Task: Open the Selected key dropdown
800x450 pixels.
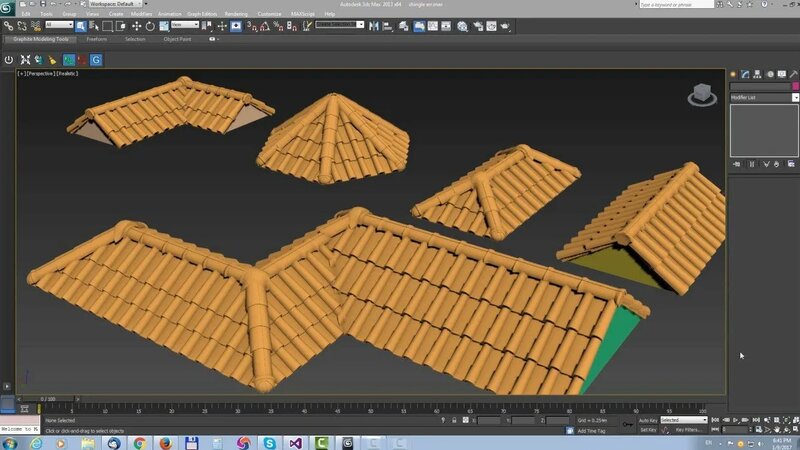Action: [684, 420]
